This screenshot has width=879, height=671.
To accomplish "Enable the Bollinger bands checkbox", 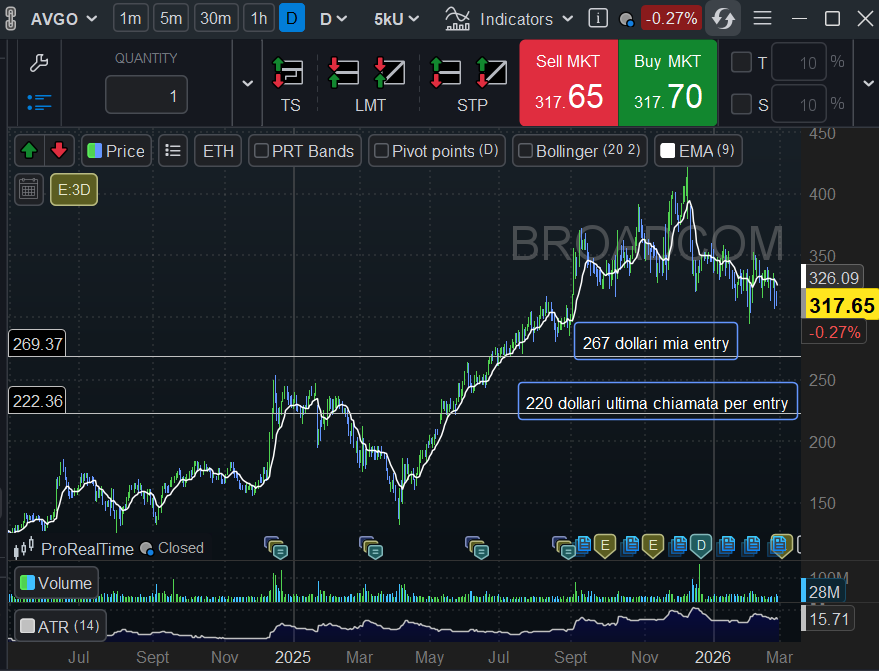I will (x=525, y=151).
